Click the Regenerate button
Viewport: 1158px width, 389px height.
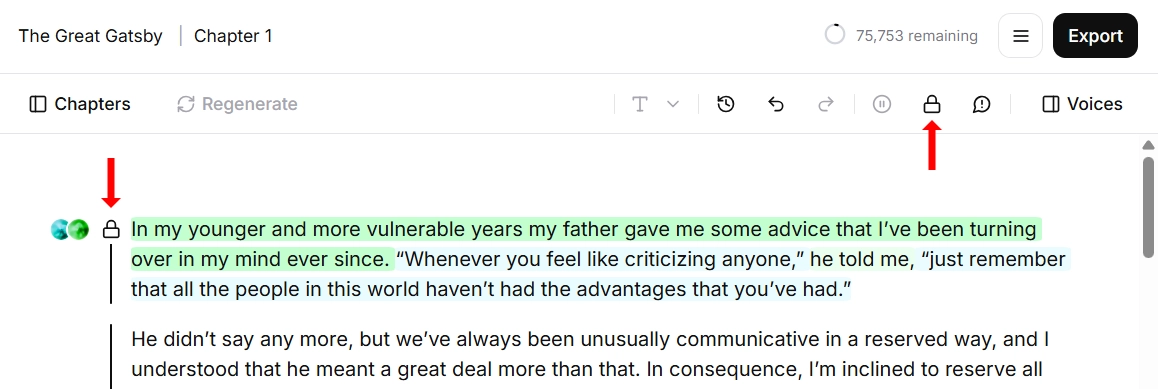pyautogui.click(x=237, y=105)
